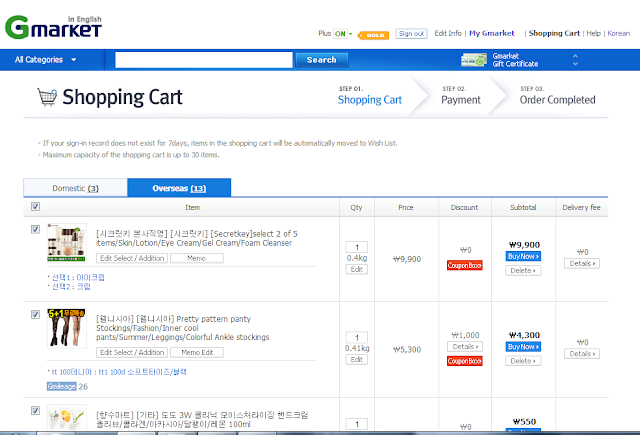Click the Gmarket logo
Screen dimensions: 640x435
pos(53,27)
